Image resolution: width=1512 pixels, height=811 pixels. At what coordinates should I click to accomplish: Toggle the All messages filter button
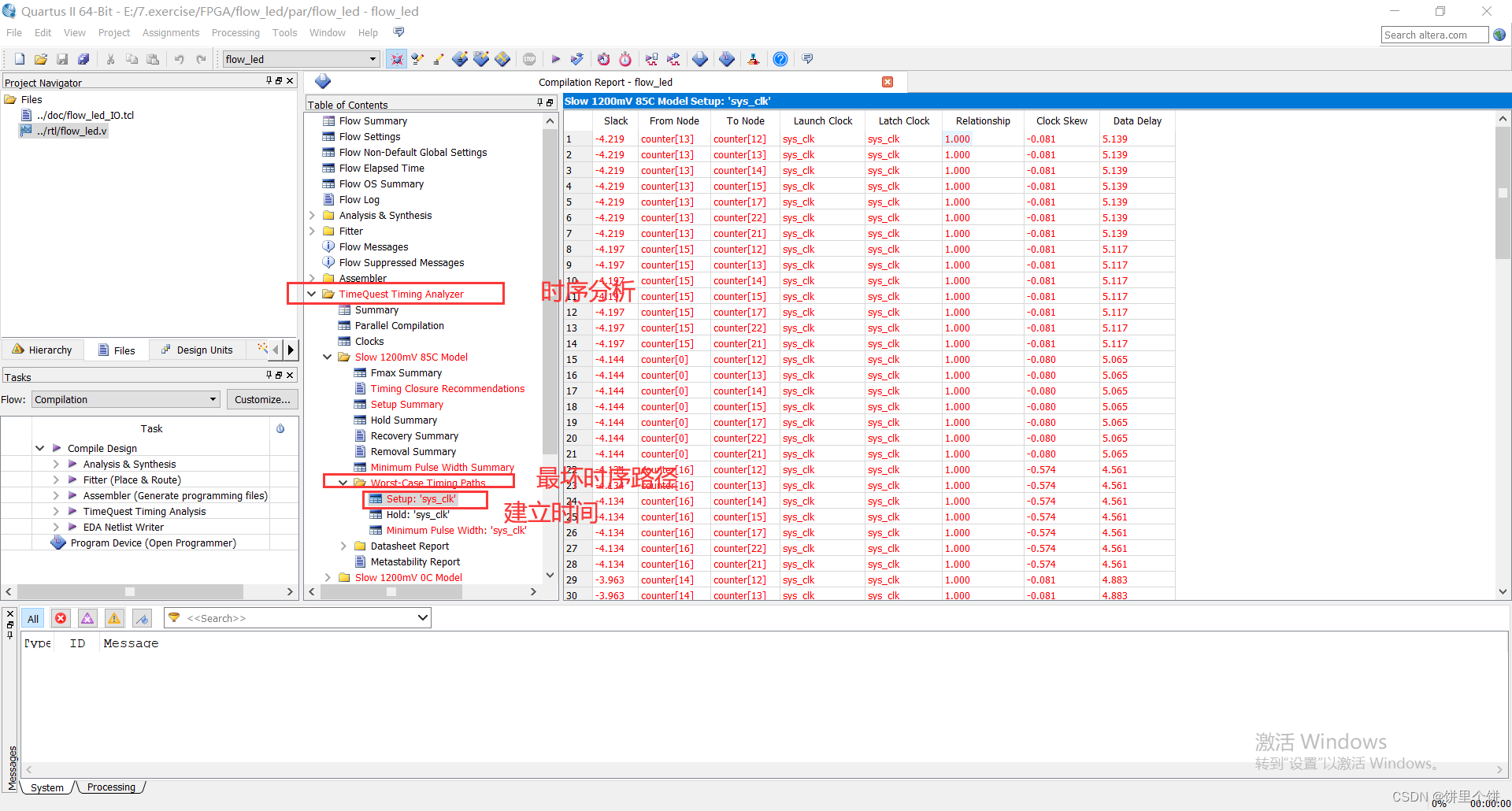(33, 618)
